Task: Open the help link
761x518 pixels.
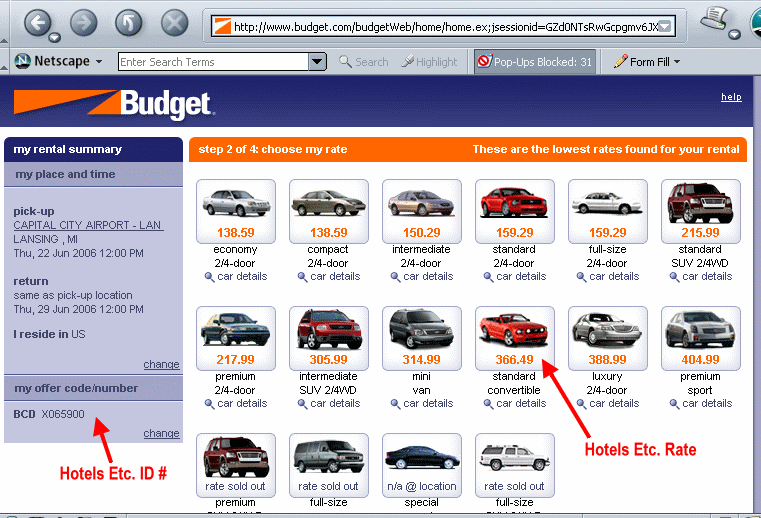Action: pyautogui.click(x=731, y=97)
